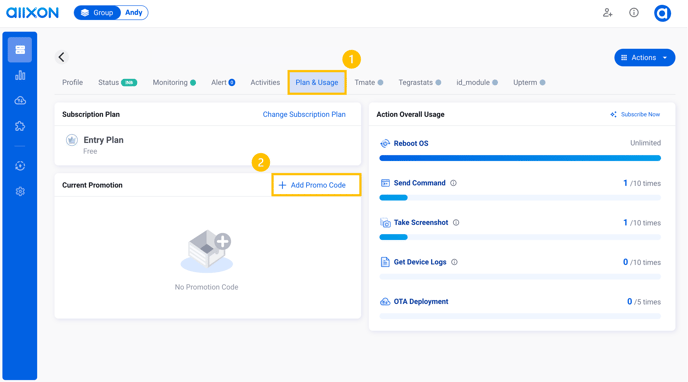Open the Alert tab
Screen dimensions: 688x382
point(222,82)
